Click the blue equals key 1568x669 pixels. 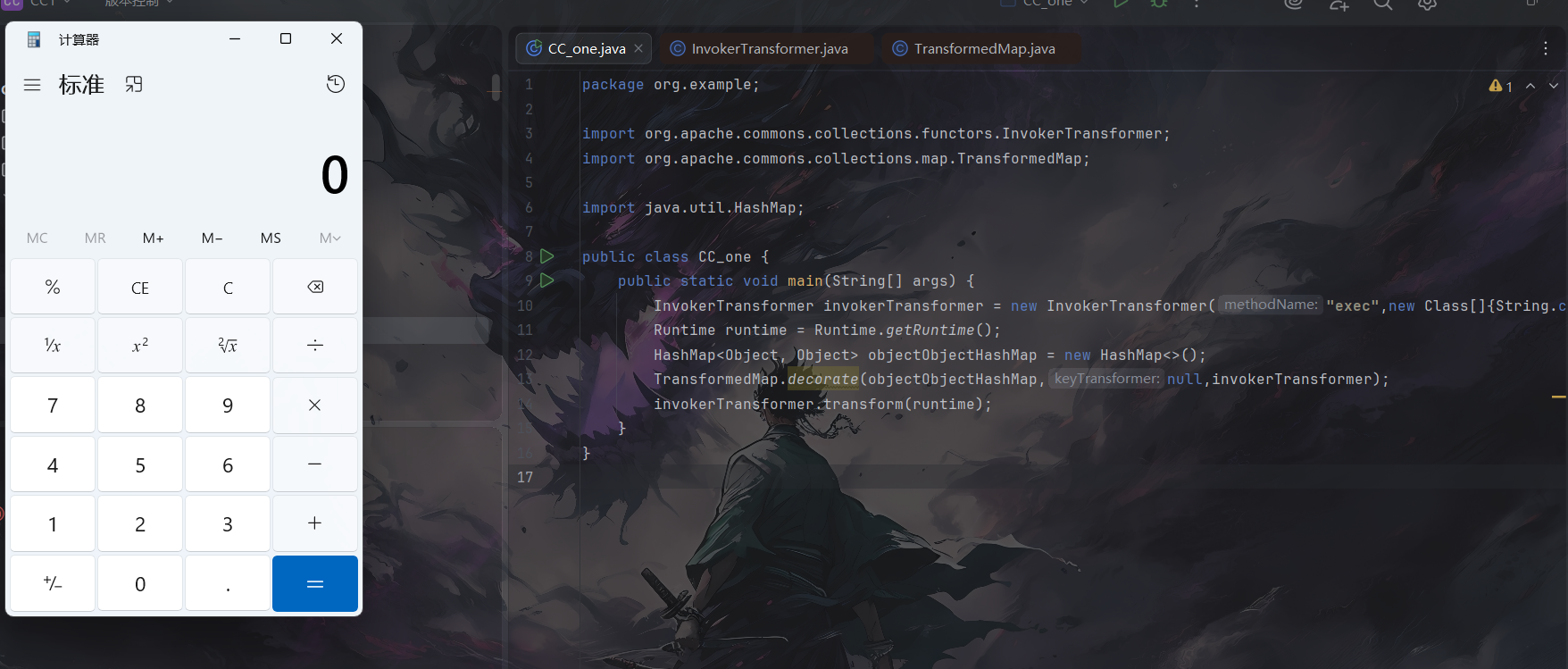tap(315, 583)
